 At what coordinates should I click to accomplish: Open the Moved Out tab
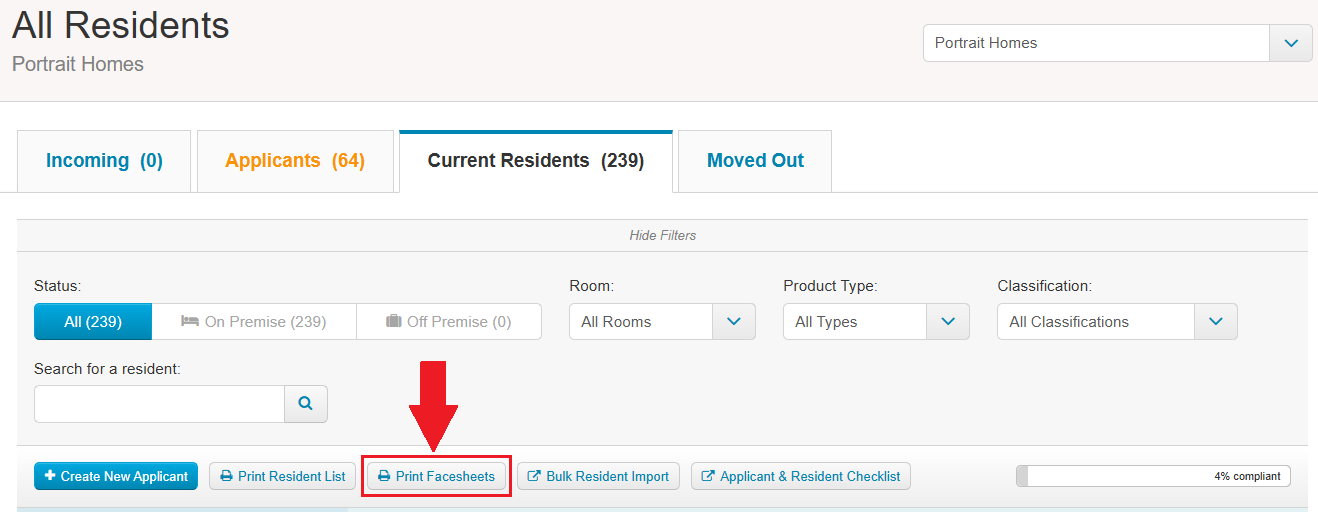pyautogui.click(x=755, y=161)
